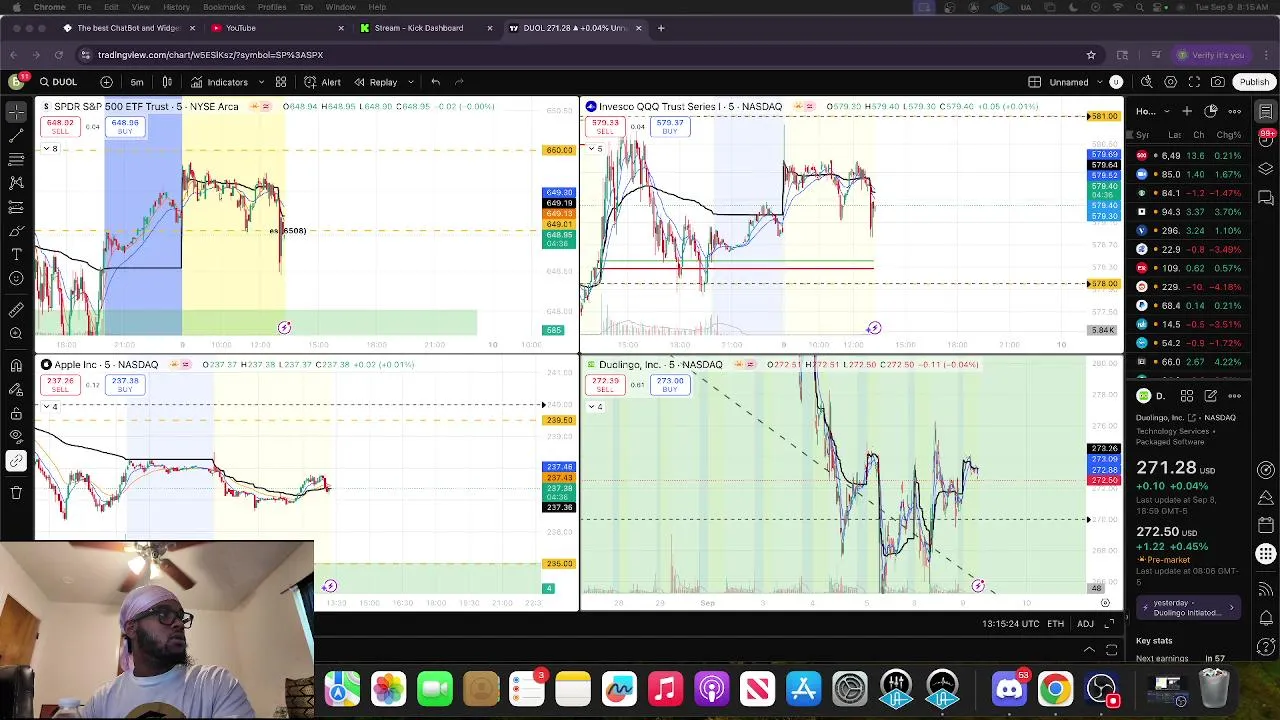The image size is (1280, 720).
Task: Click the Apple chart BUY 237.38 button
Action: [x=125, y=385]
